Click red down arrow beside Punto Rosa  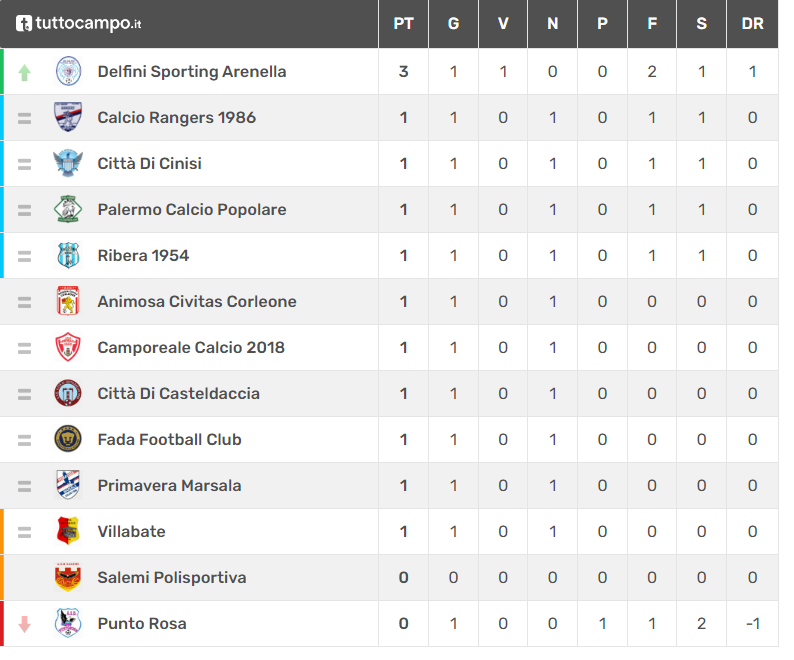tap(24, 624)
